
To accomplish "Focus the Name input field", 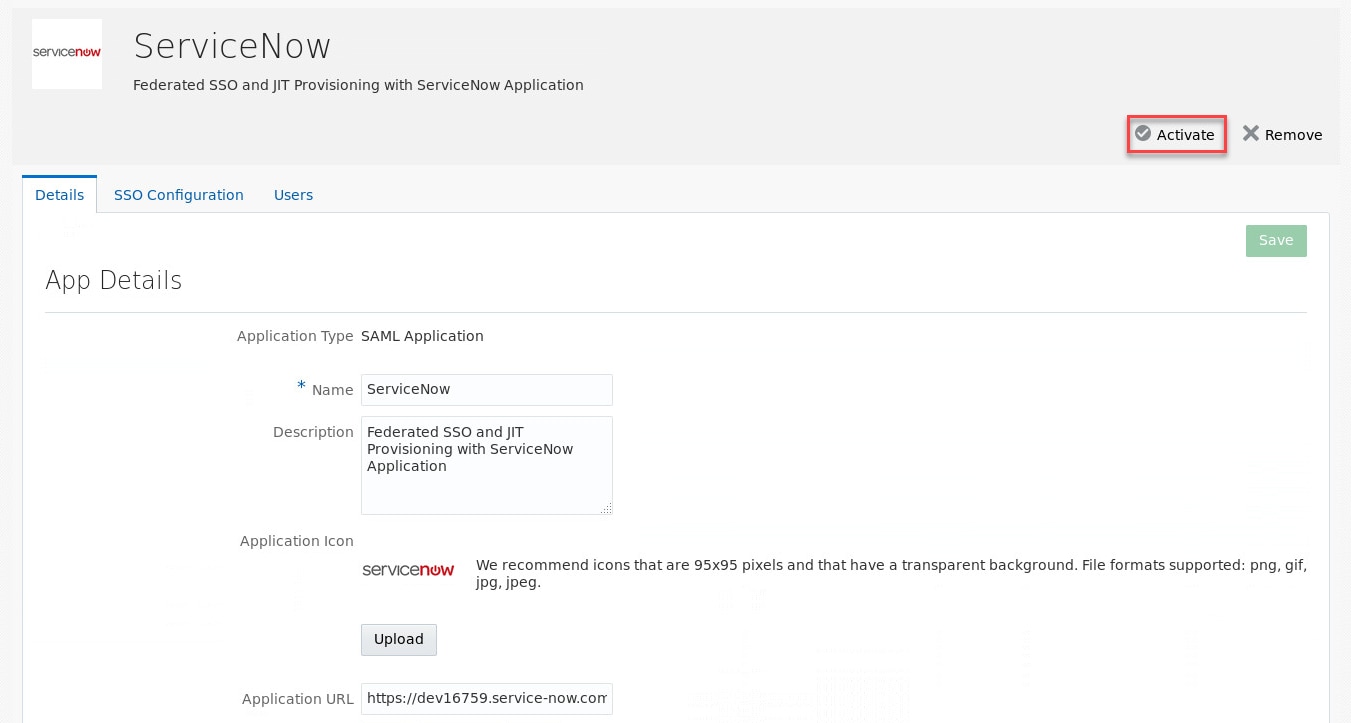I will point(486,390).
